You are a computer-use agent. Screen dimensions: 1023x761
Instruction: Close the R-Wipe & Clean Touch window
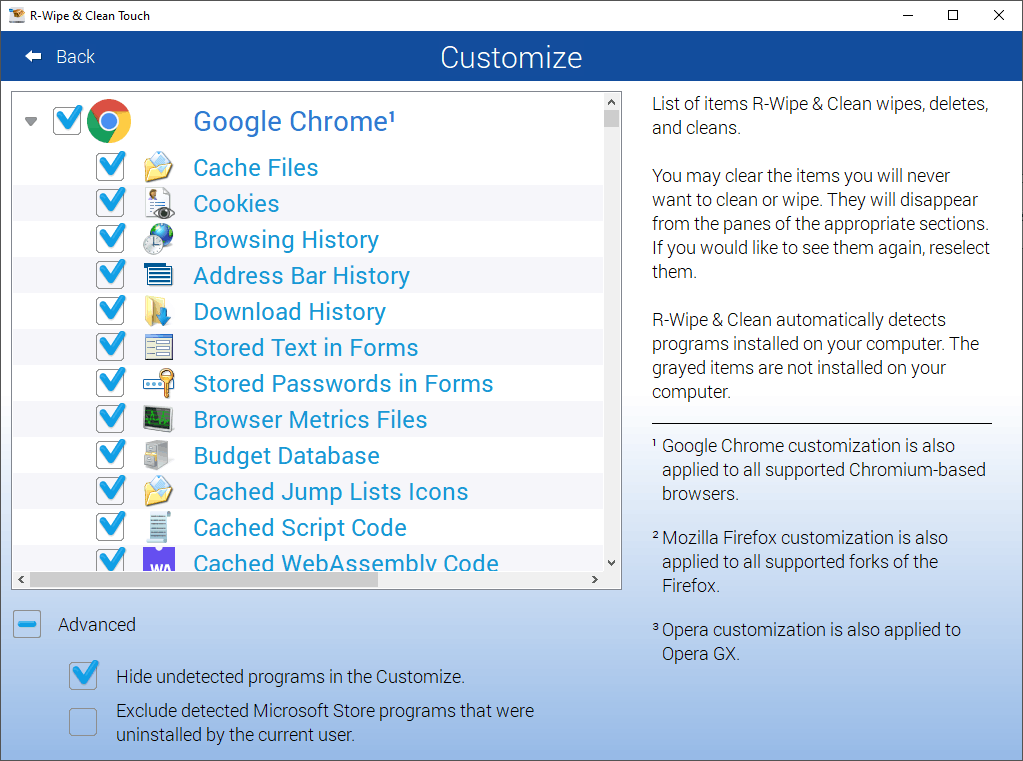[x=999, y=15]
